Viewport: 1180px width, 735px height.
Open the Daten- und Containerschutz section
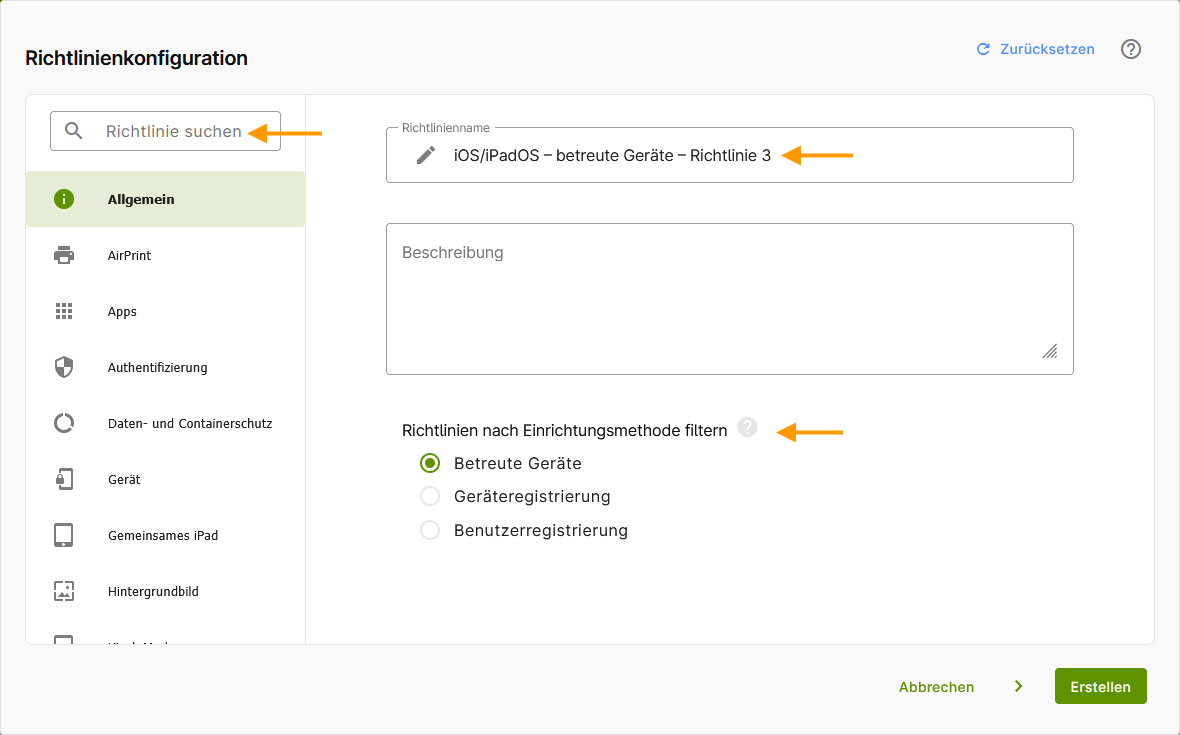pyautogui.click(x=166, y=424)
